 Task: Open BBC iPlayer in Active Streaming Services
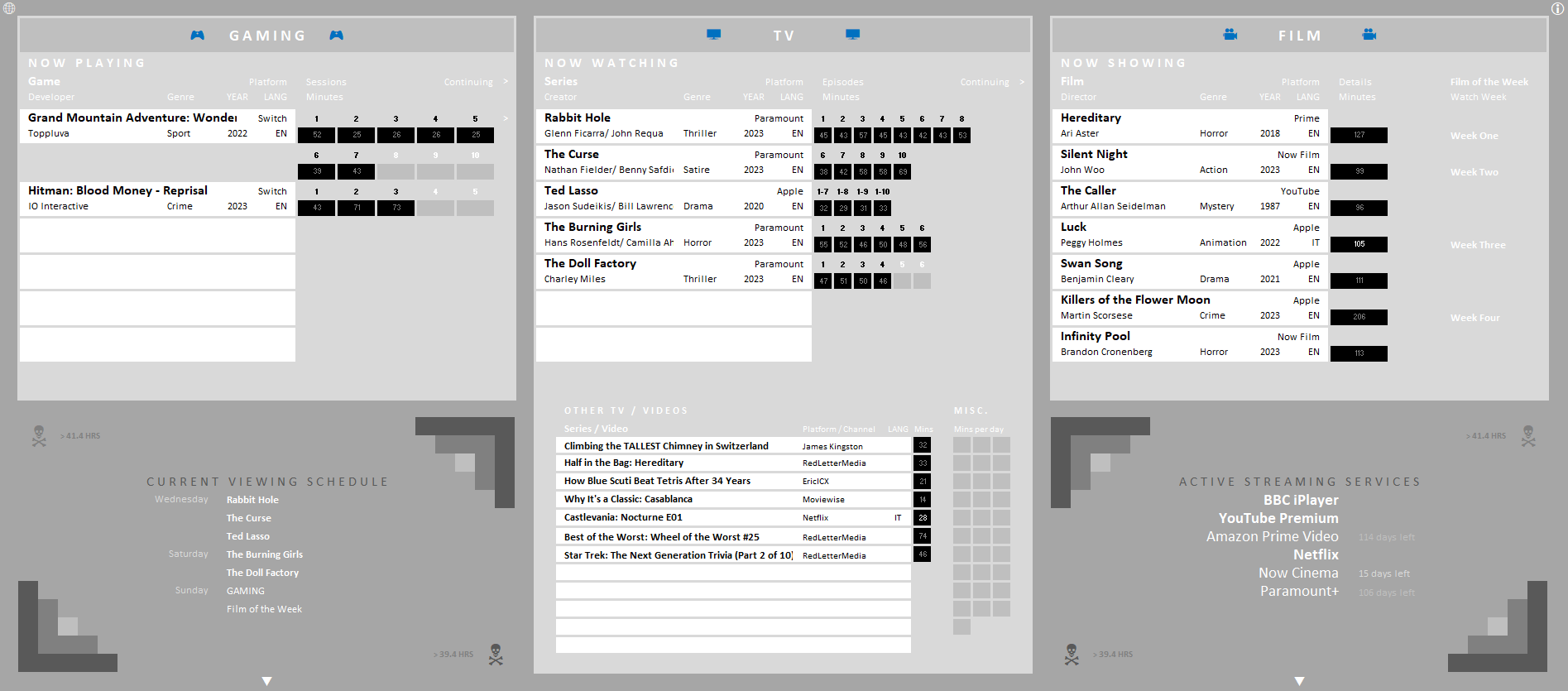[x=1300, y=500]
